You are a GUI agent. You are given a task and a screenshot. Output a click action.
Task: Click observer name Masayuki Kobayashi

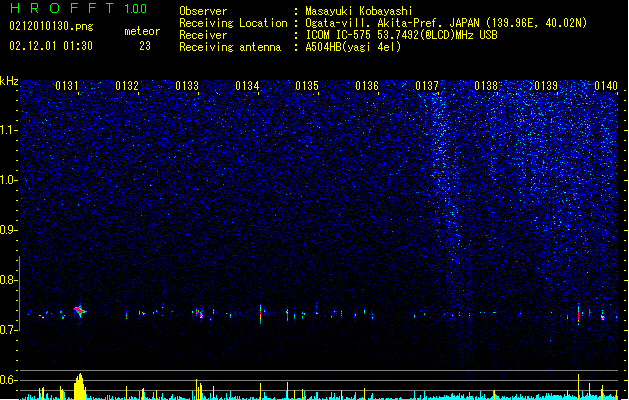coord(359,11)
